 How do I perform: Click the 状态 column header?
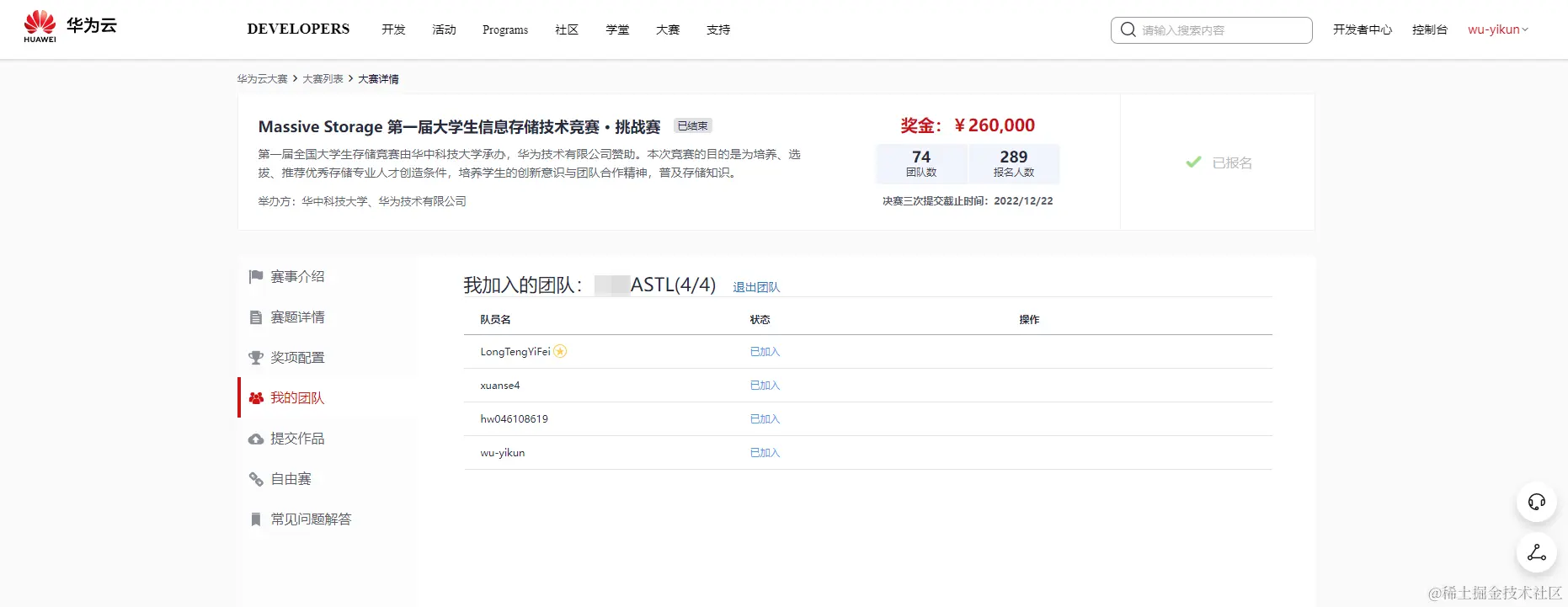[760, 319]
